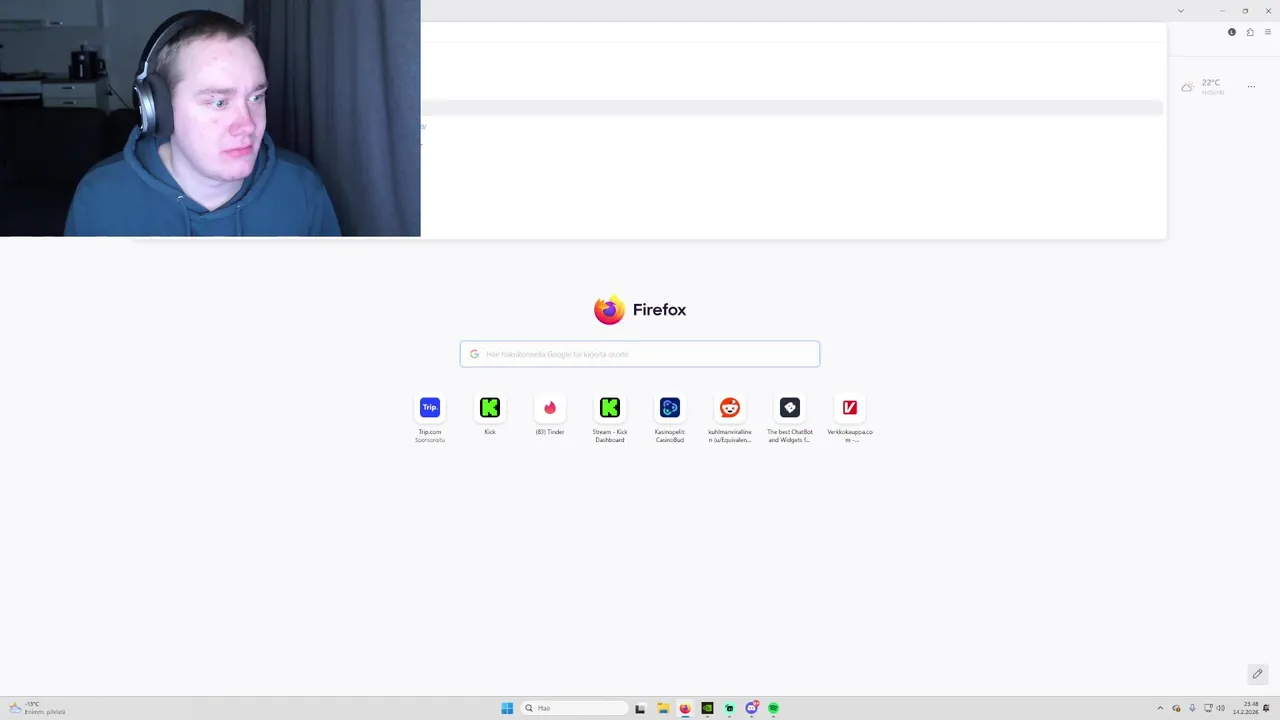The image size is (1280, 720).
Task: Open the clock showing 23.48
Action: pyautogui.click(x=1245, y=708)
